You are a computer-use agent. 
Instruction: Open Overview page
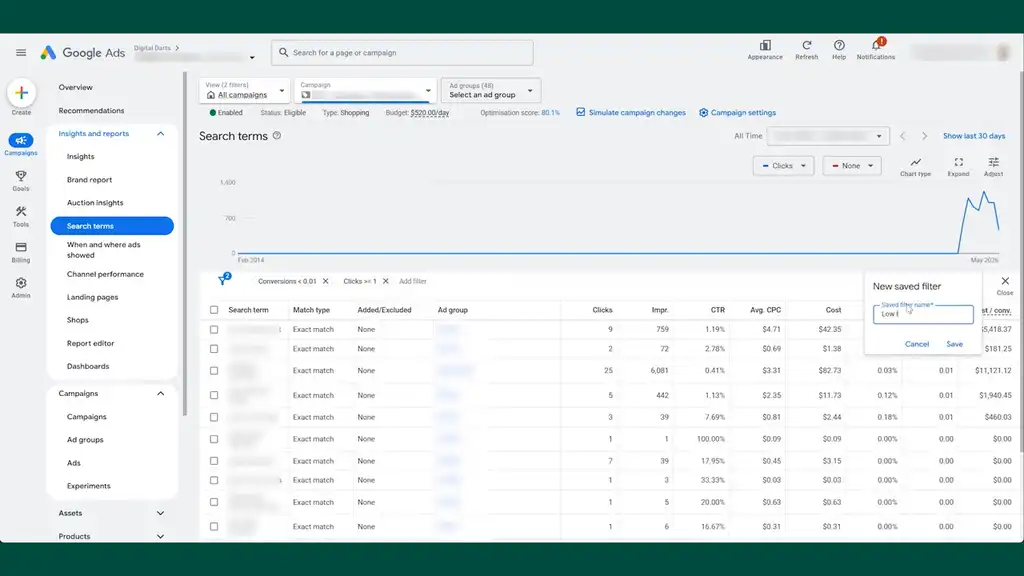tap(75, 88)
